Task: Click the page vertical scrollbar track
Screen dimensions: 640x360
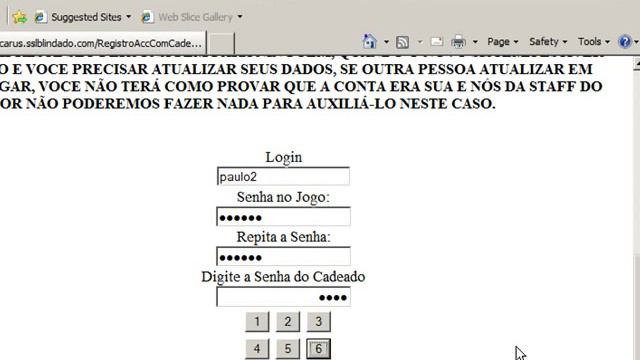Action: tap(636, 163)
